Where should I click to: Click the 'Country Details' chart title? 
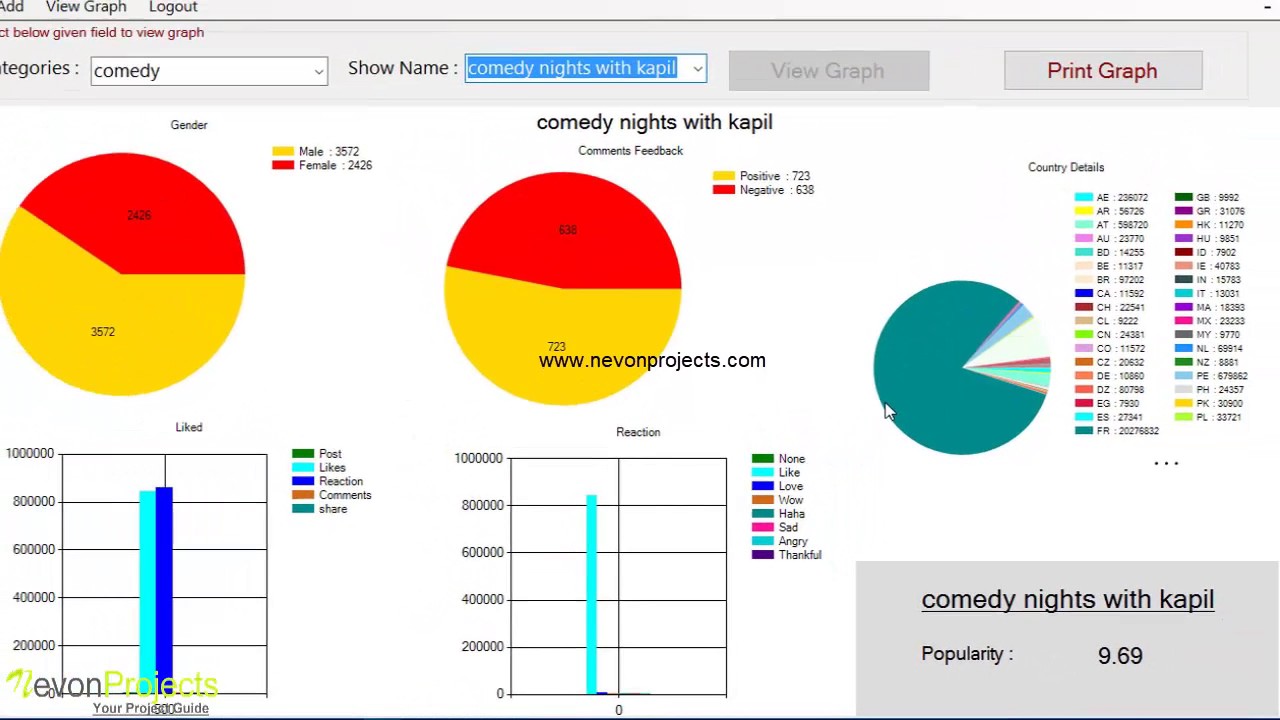(x=1066, y=168)
